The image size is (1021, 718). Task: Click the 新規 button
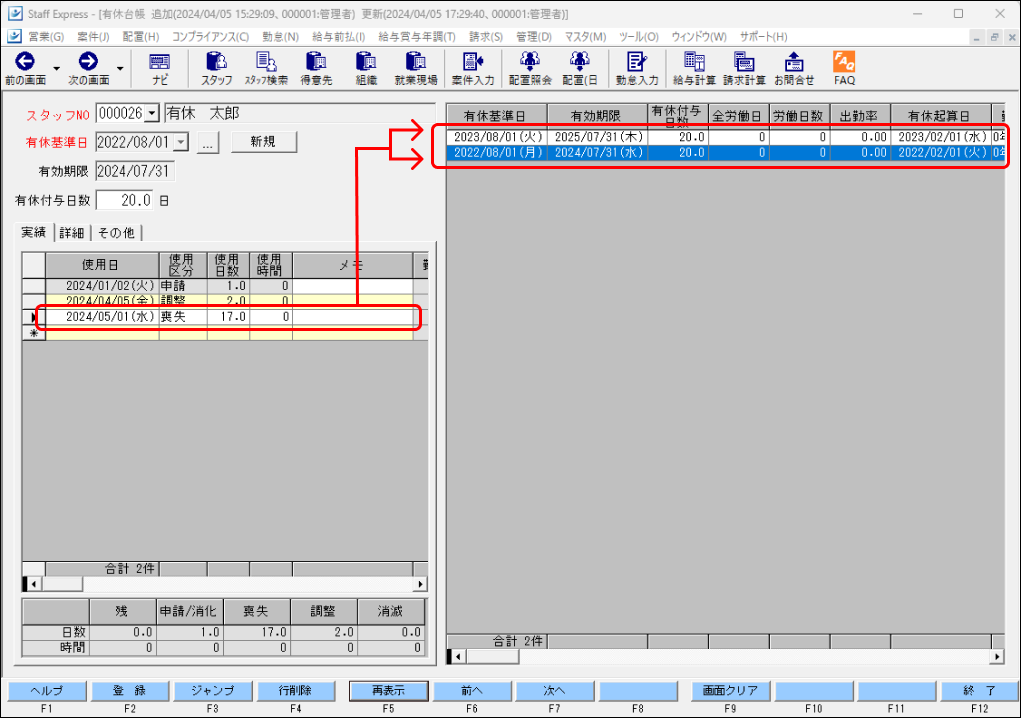point(264,141)
